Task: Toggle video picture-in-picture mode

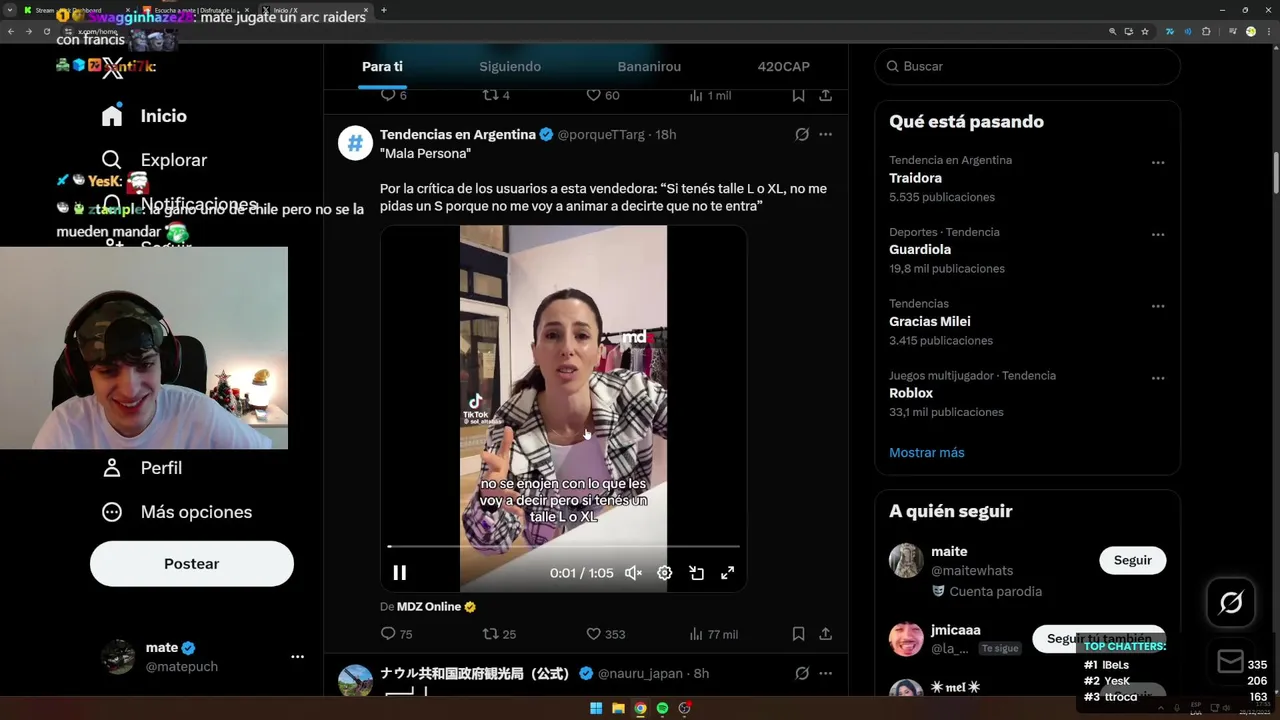Action: [x=696, y=573]
